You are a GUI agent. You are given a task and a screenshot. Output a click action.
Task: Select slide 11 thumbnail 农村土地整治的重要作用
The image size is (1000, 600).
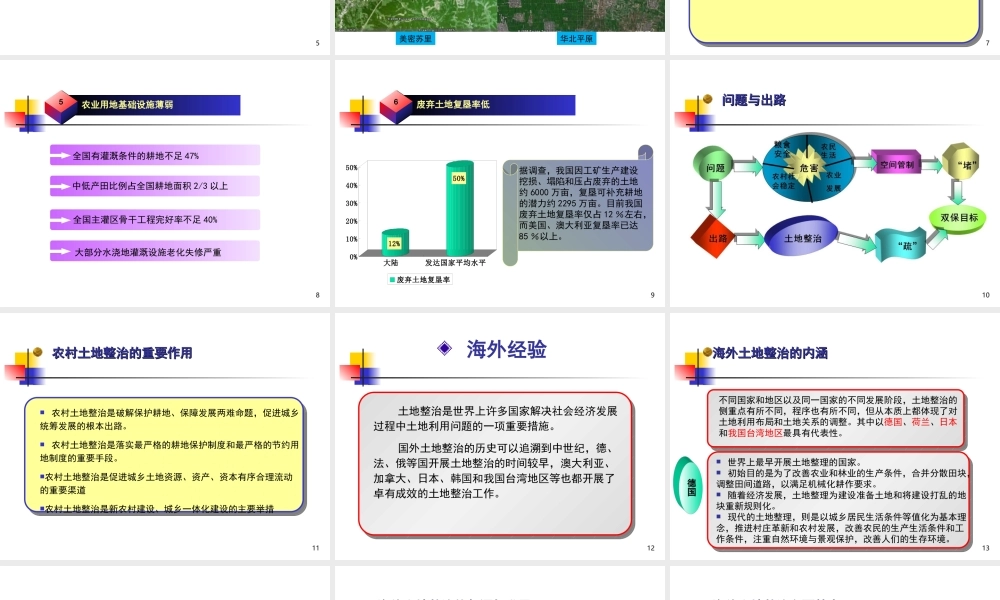(165, 436)
